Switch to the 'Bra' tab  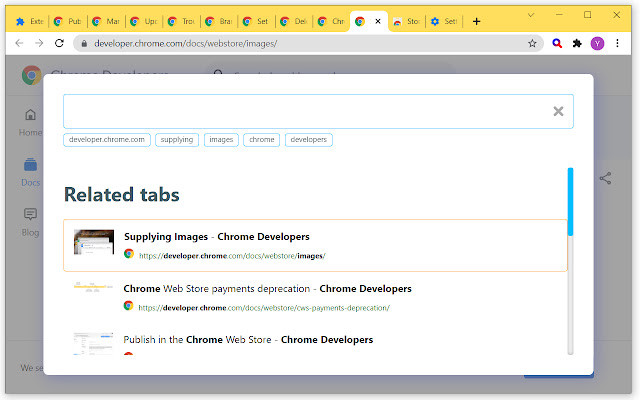(x=219, y=21)
